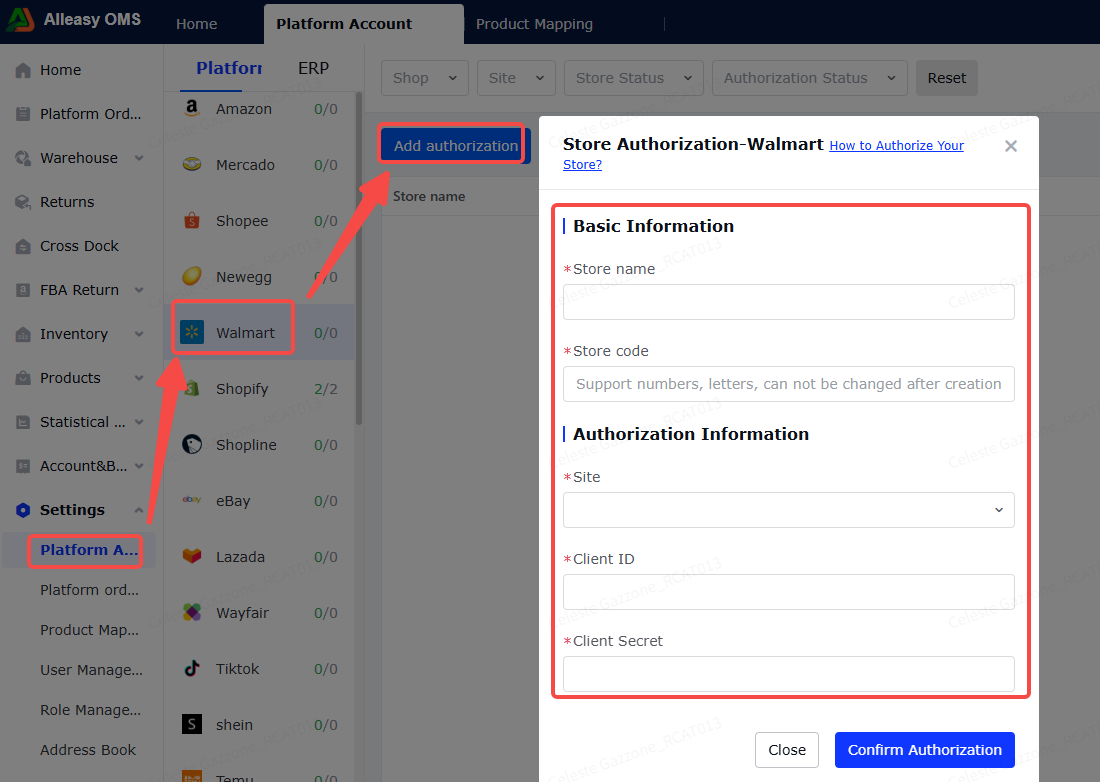1100x782 pixels.
Task: Open Platform ord... settings submenu item
Action: (89, 590)
